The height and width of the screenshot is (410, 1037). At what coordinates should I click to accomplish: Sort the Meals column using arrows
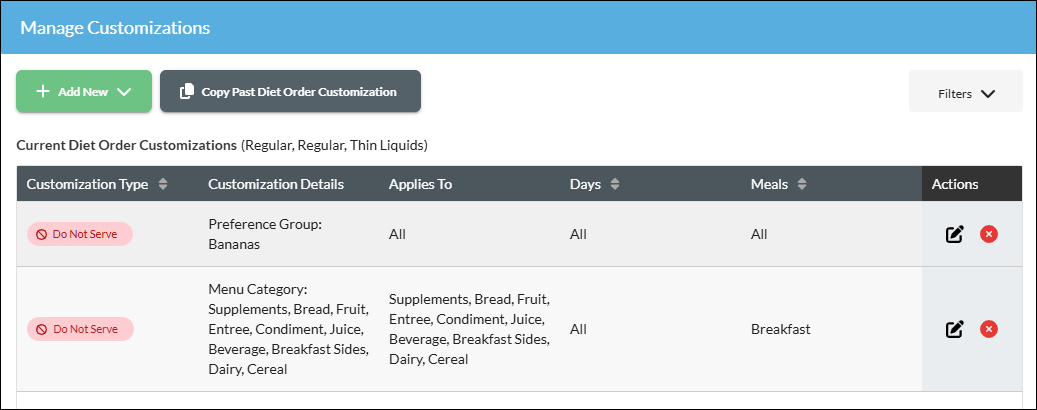802,184
